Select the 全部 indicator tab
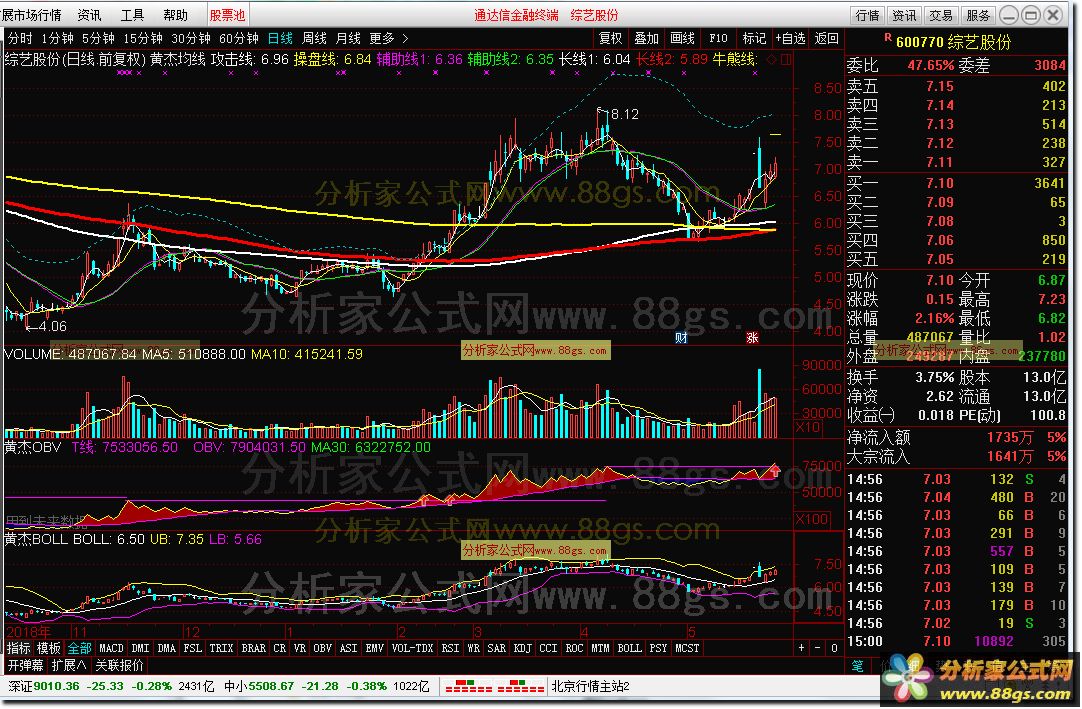 pos(79,648)
